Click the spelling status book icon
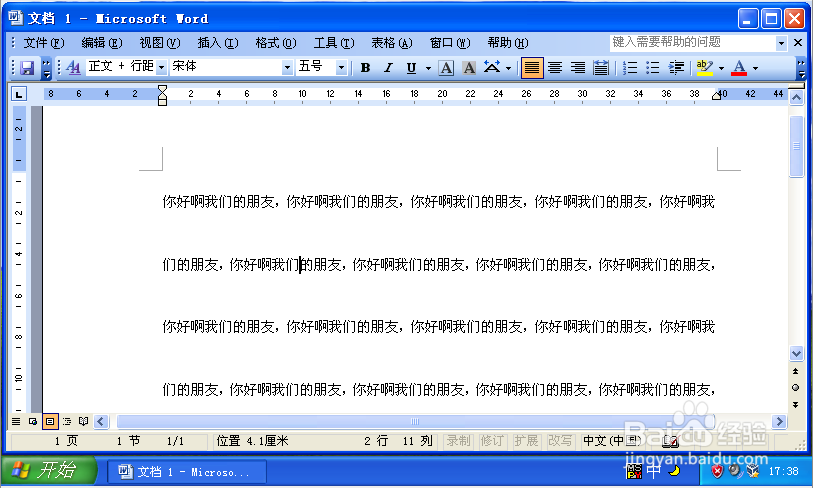 pos(670,441)
